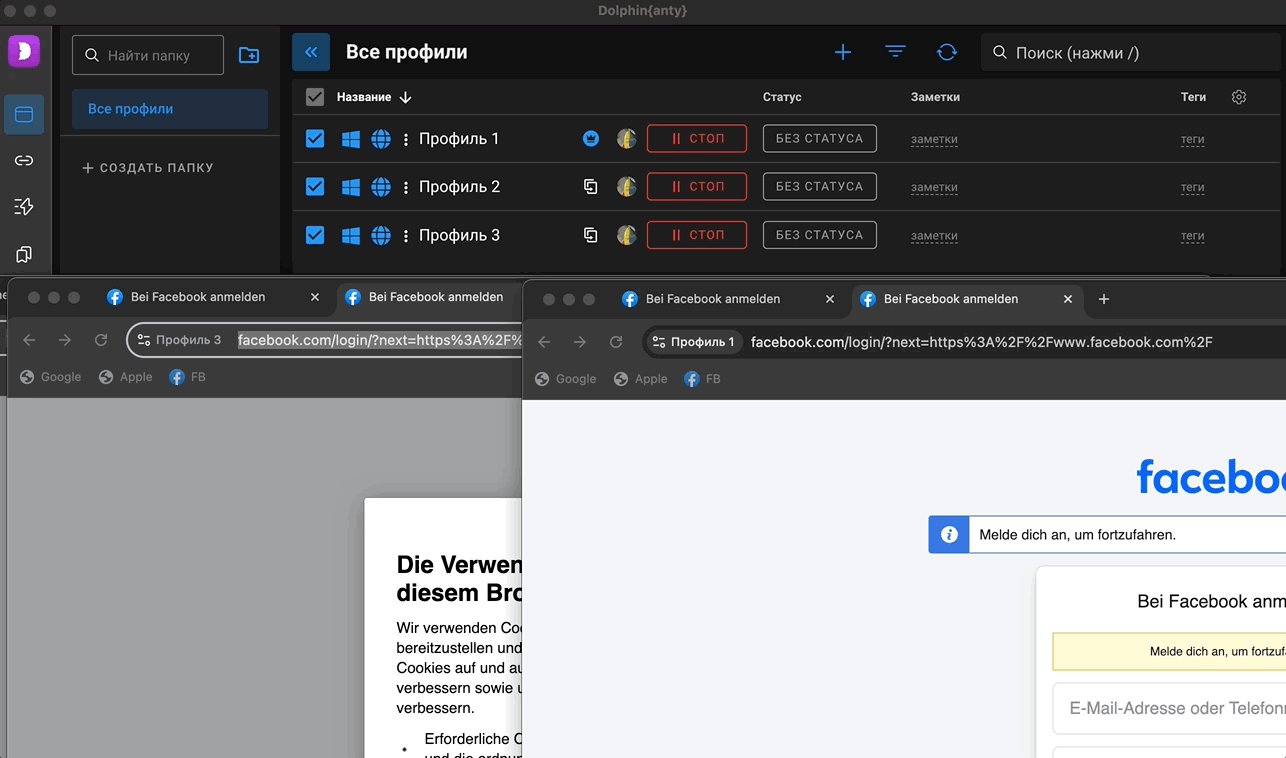Switch to first Bei Facebook anmelden tab in Профиль 1 window

713,299
